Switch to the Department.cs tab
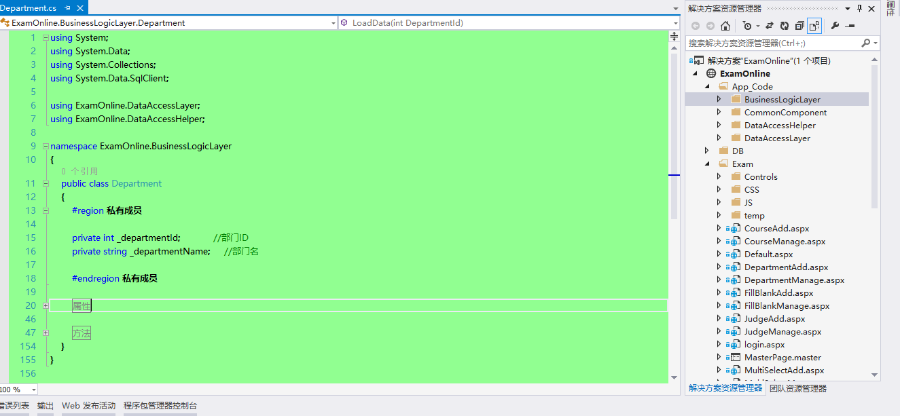This screenshot has height=416, width=900. coord(28,8)
